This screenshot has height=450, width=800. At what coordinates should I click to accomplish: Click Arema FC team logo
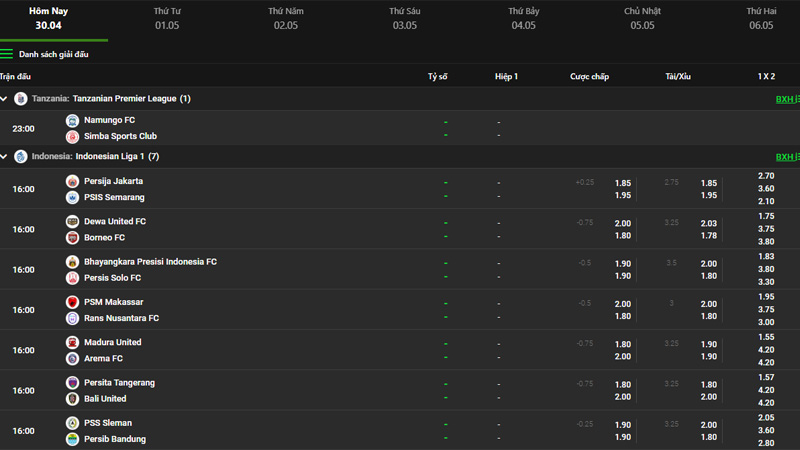click(x=72, y=358)
